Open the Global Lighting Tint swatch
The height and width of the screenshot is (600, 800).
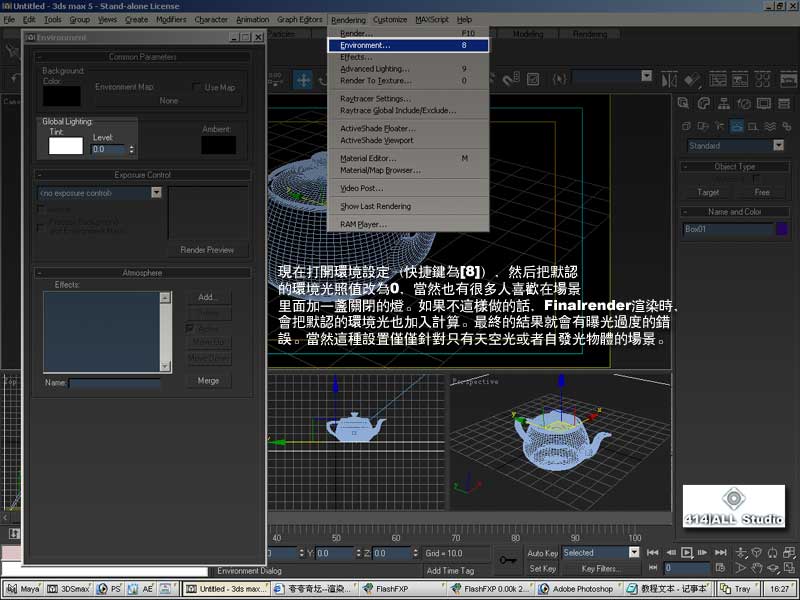pyautogui.click(x=65, y=145)
